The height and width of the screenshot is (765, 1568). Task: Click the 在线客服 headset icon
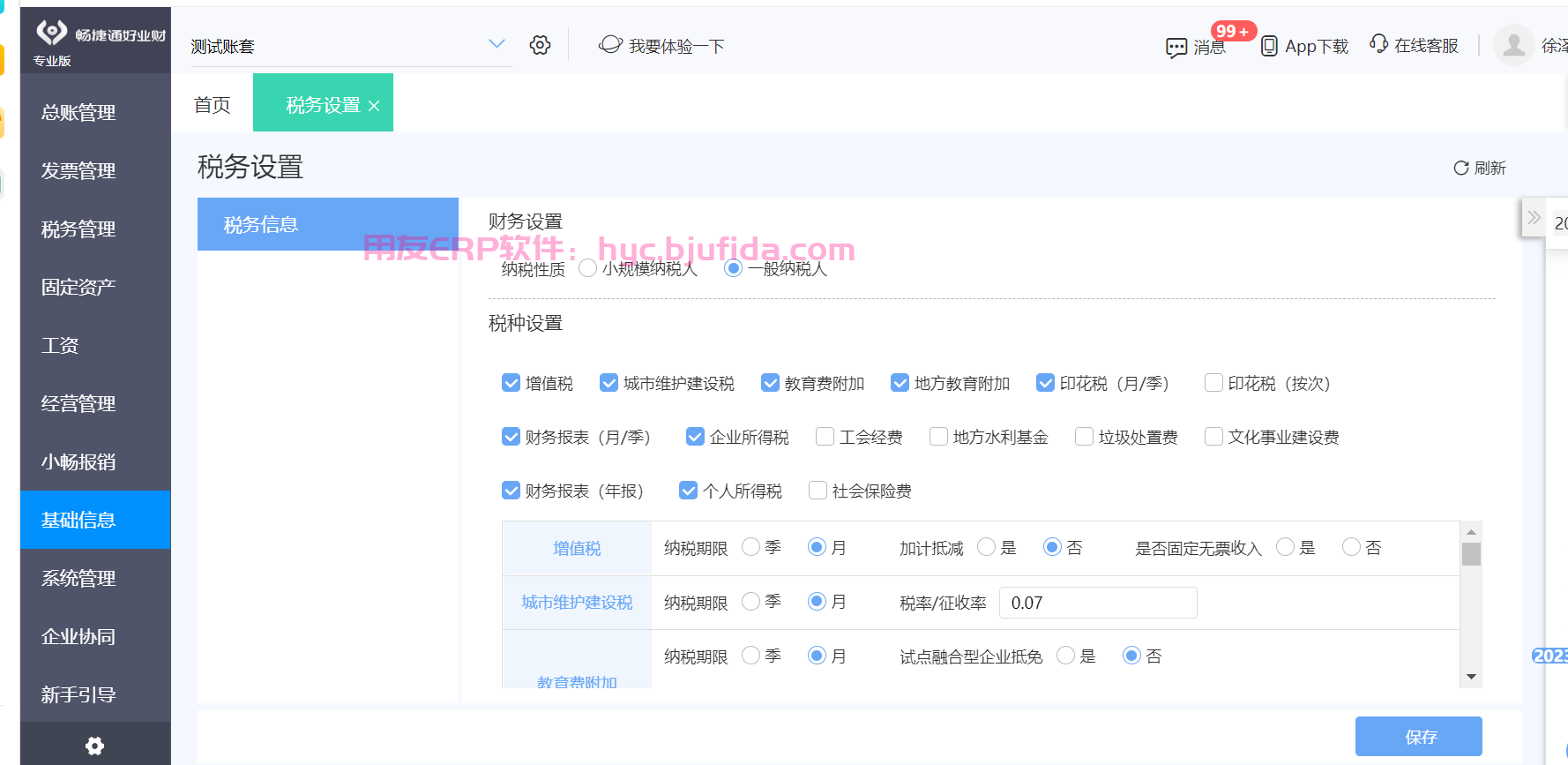pyautogui.click(x=1378, y=44)
